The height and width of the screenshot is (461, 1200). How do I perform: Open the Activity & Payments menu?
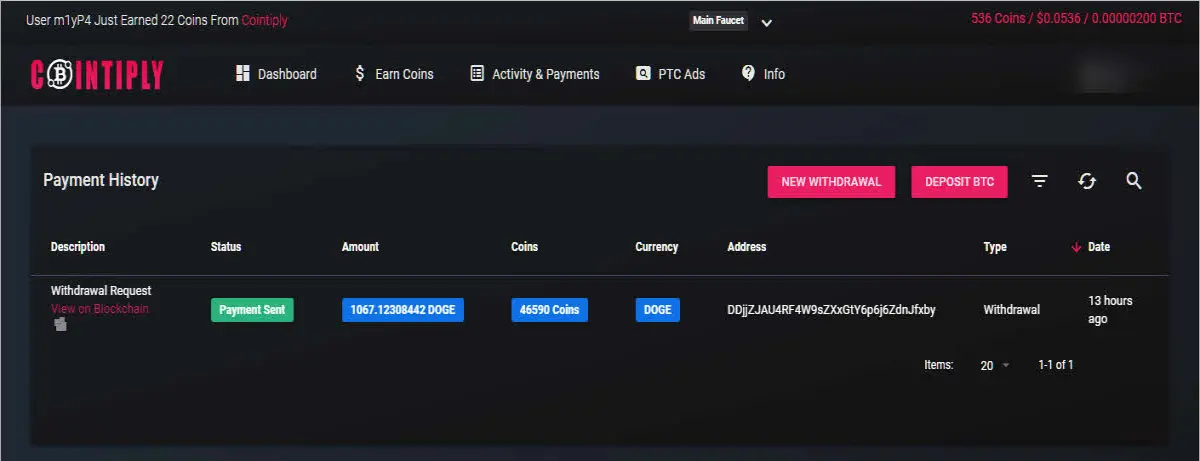point(535,74)
